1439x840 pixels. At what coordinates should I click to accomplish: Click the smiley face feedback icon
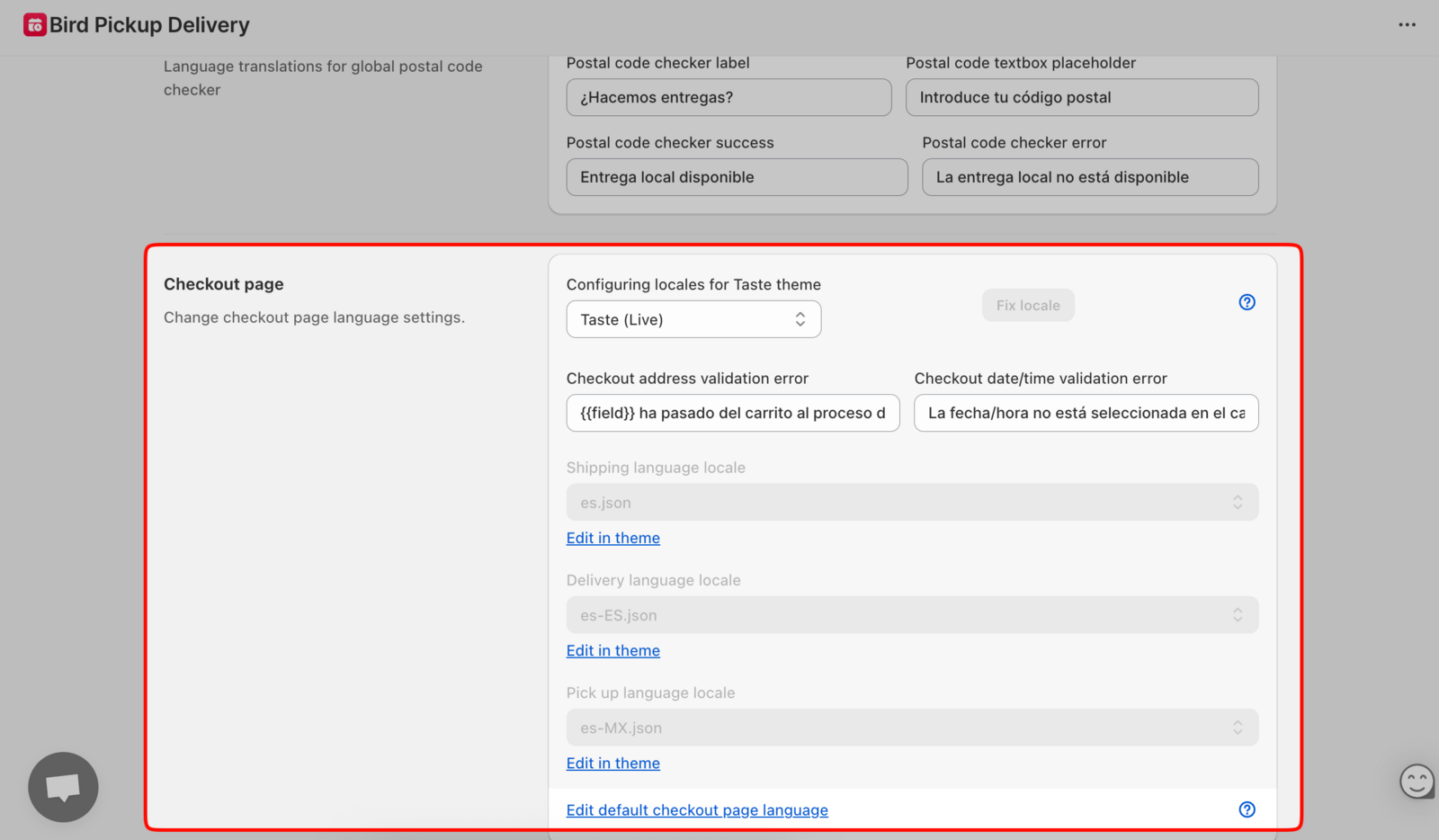tap(1417, 781)
